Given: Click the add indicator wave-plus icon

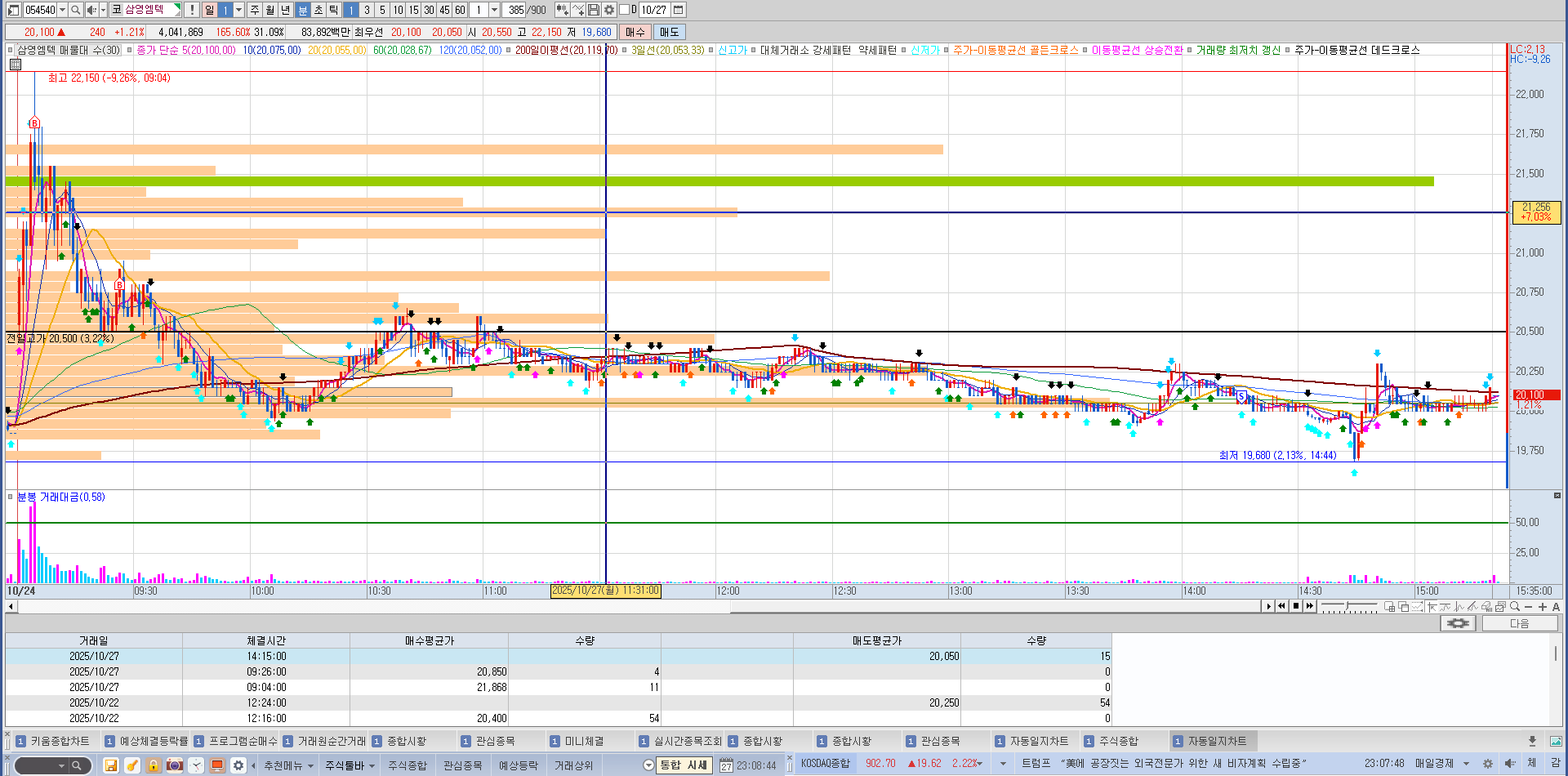Looking at the screenshot, I should 578,10.
